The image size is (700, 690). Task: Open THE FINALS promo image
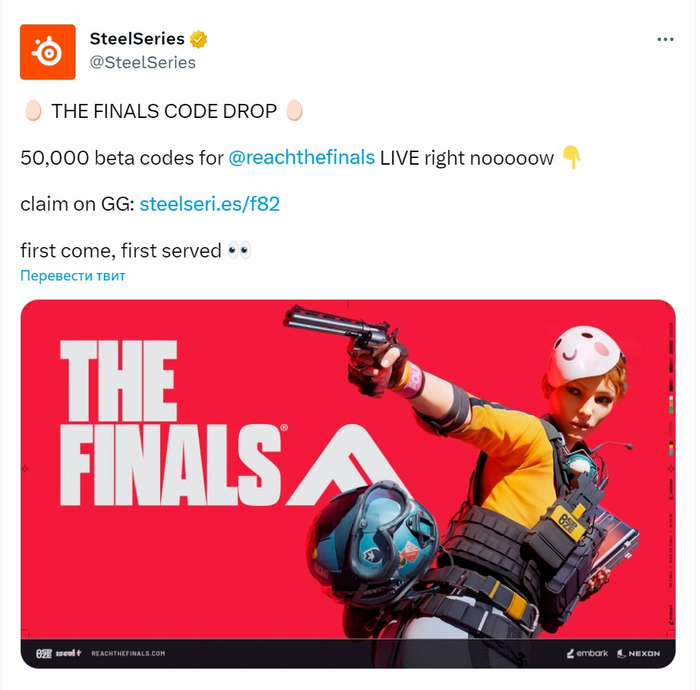tap(348, 484)
